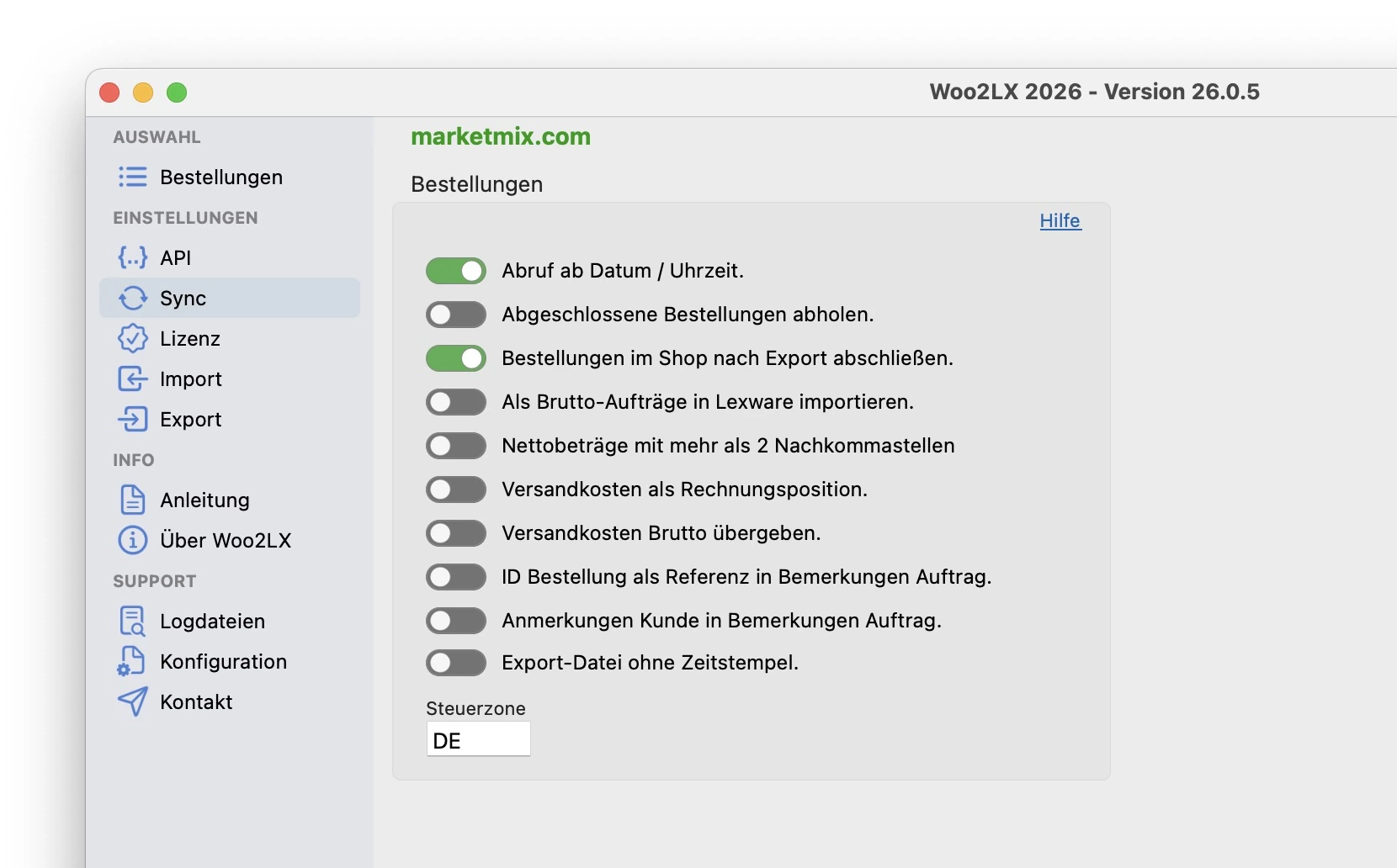Click the Konfiguration gear document icon

click(x=131, y=661)
